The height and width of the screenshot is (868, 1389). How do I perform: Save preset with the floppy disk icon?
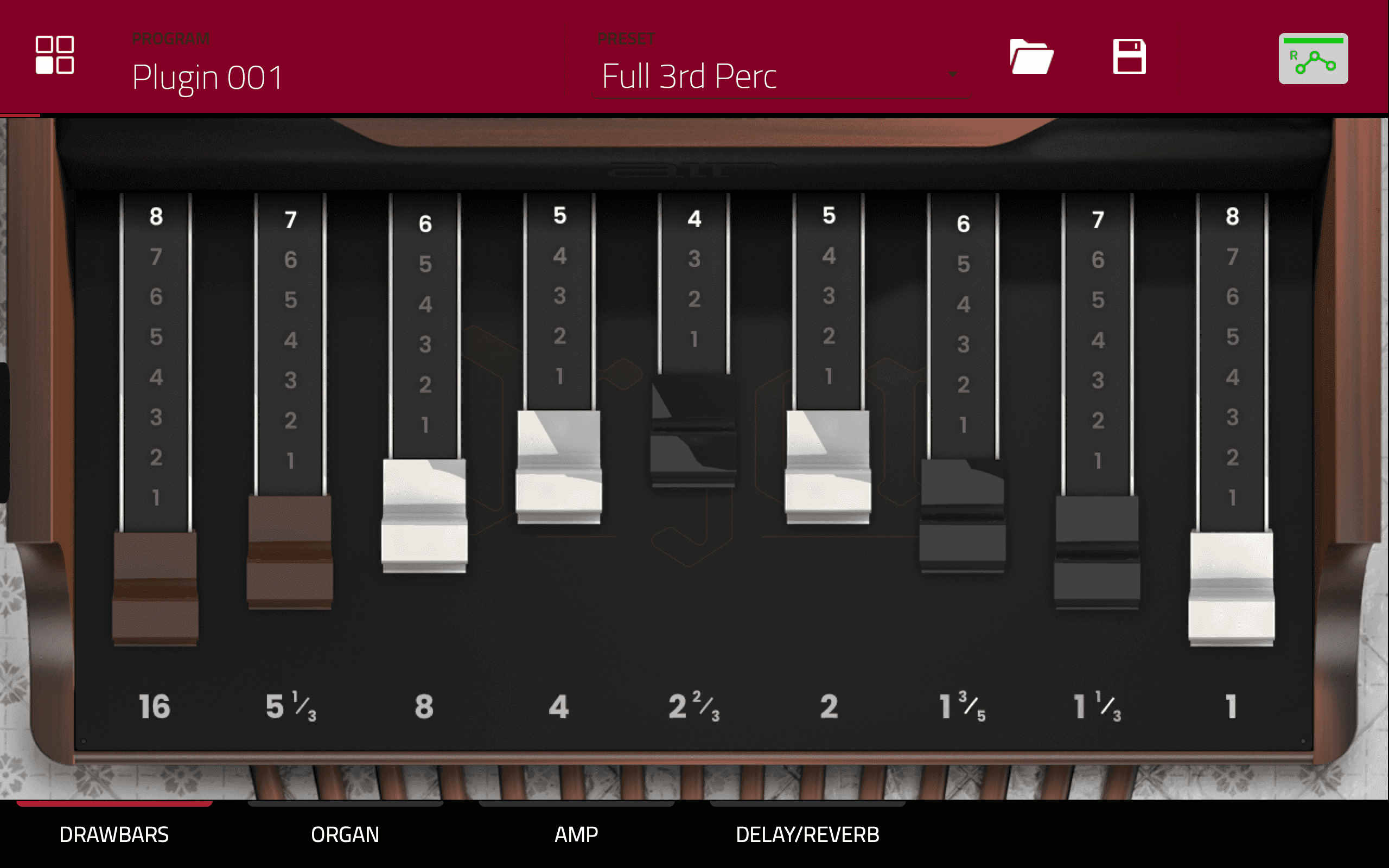pos(1129,56)
